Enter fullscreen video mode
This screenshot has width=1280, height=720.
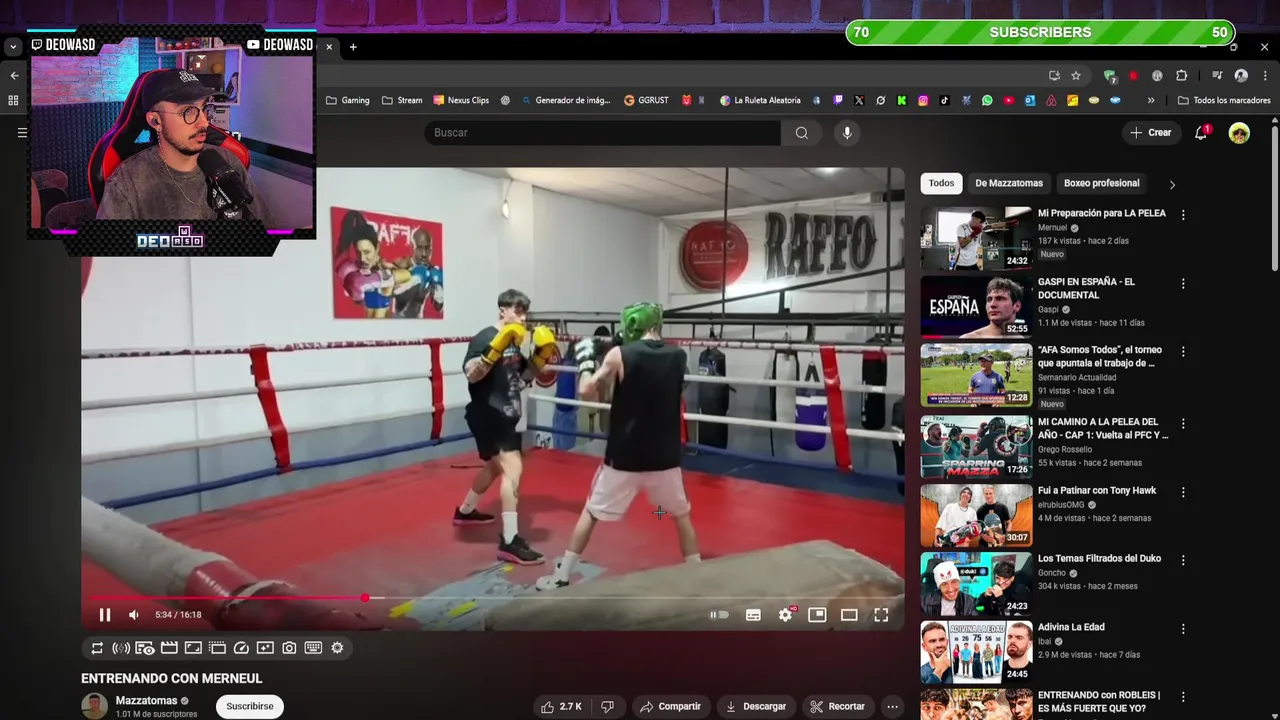coord(881,615)
